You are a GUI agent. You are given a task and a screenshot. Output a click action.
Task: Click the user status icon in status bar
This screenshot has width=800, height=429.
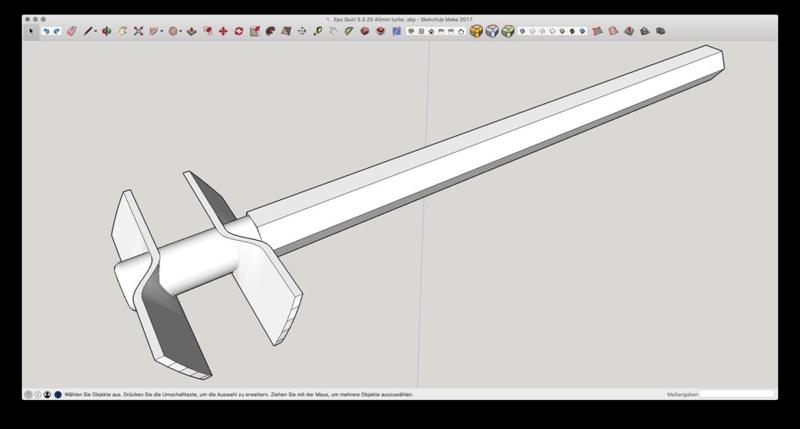pyautogui.click(x=47, y=394)
